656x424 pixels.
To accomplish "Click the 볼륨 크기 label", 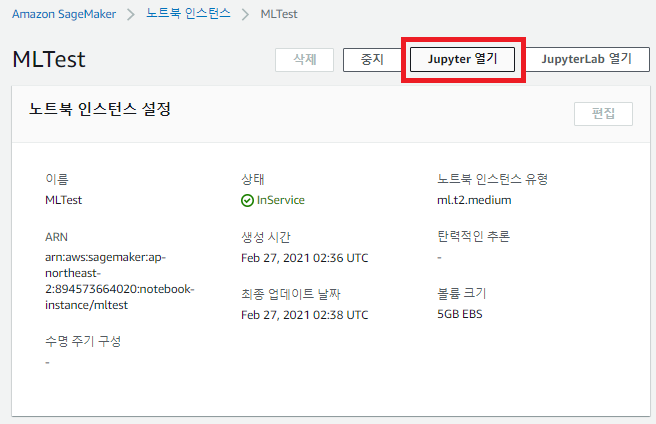I will (x=462, y=293).
